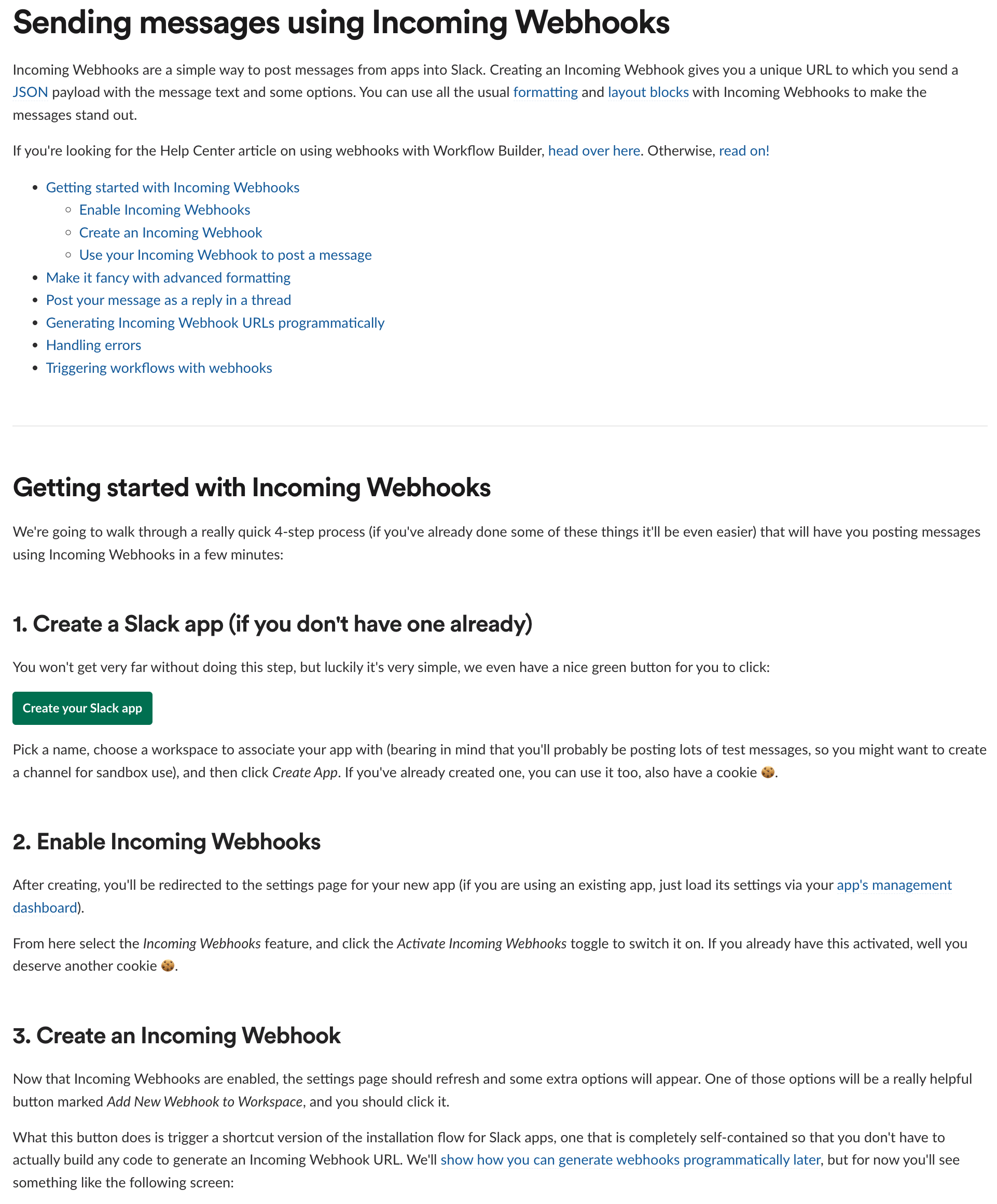This screenshot has width=997, height=1204.
Task: Navigate to Triggering workflows with webhooks
Action: tap(159, 367)
